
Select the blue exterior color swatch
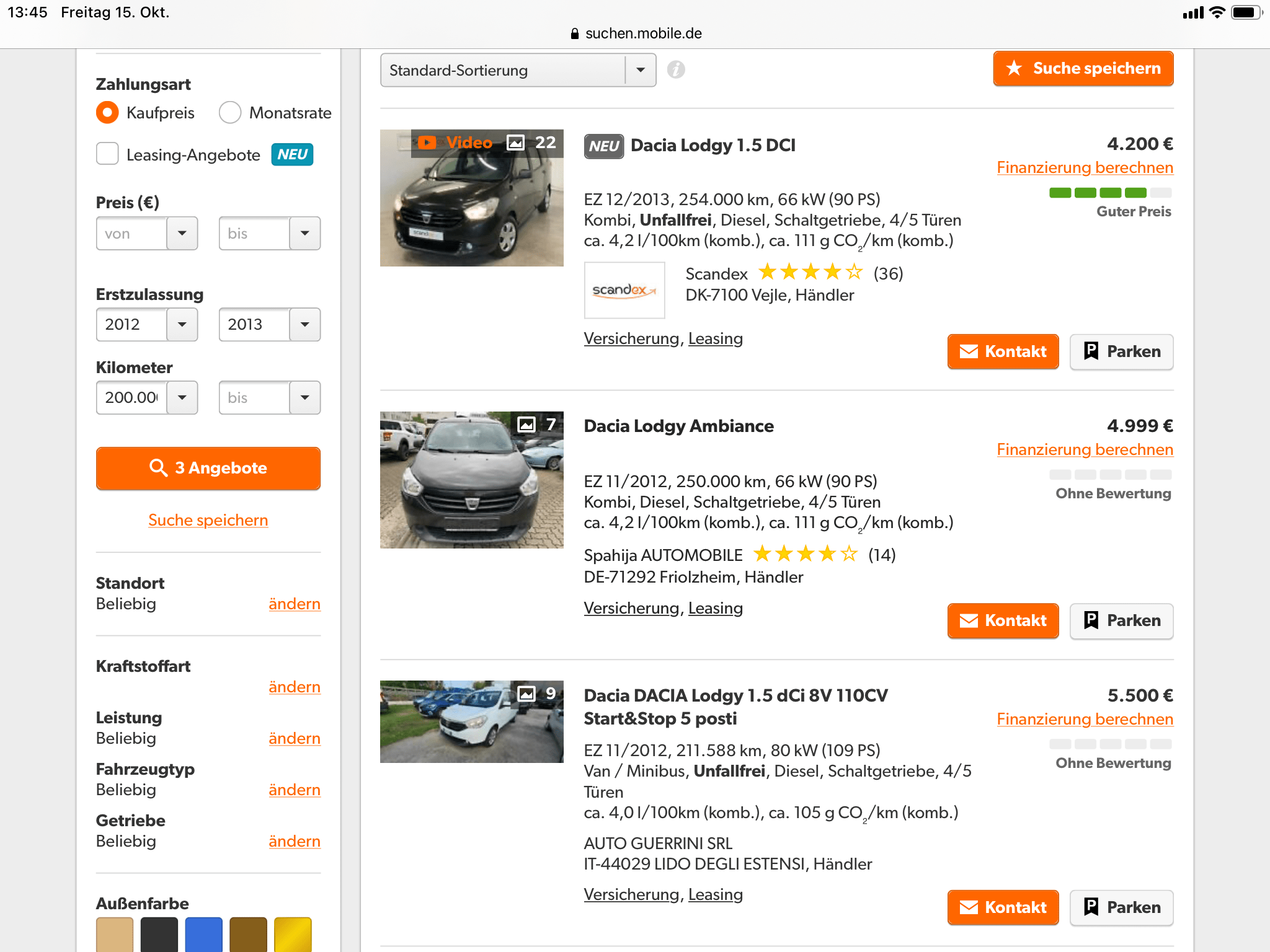click(204, 935)
